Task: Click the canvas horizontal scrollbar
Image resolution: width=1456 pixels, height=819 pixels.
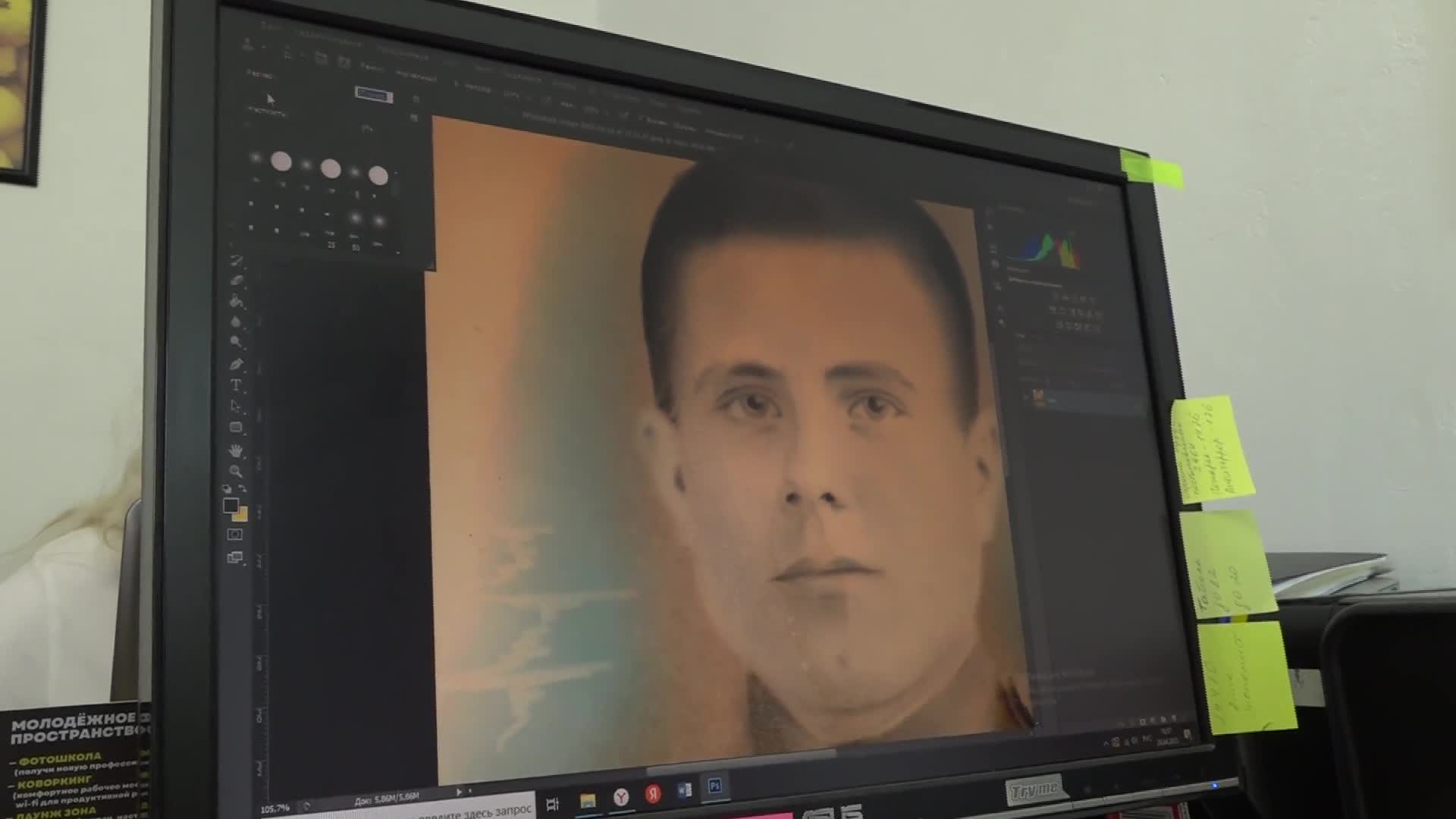Action: pyautogui.click(x=739, y=762)
